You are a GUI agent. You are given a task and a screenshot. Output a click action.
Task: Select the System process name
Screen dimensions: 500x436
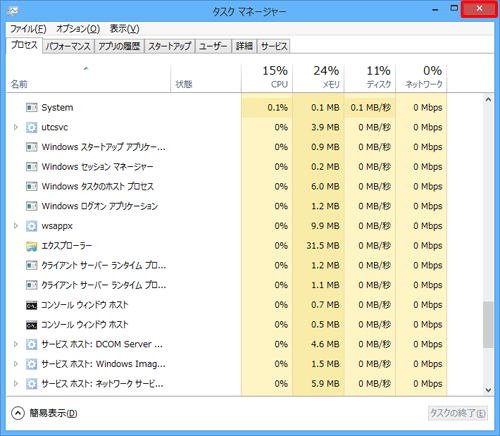(57, 108)
